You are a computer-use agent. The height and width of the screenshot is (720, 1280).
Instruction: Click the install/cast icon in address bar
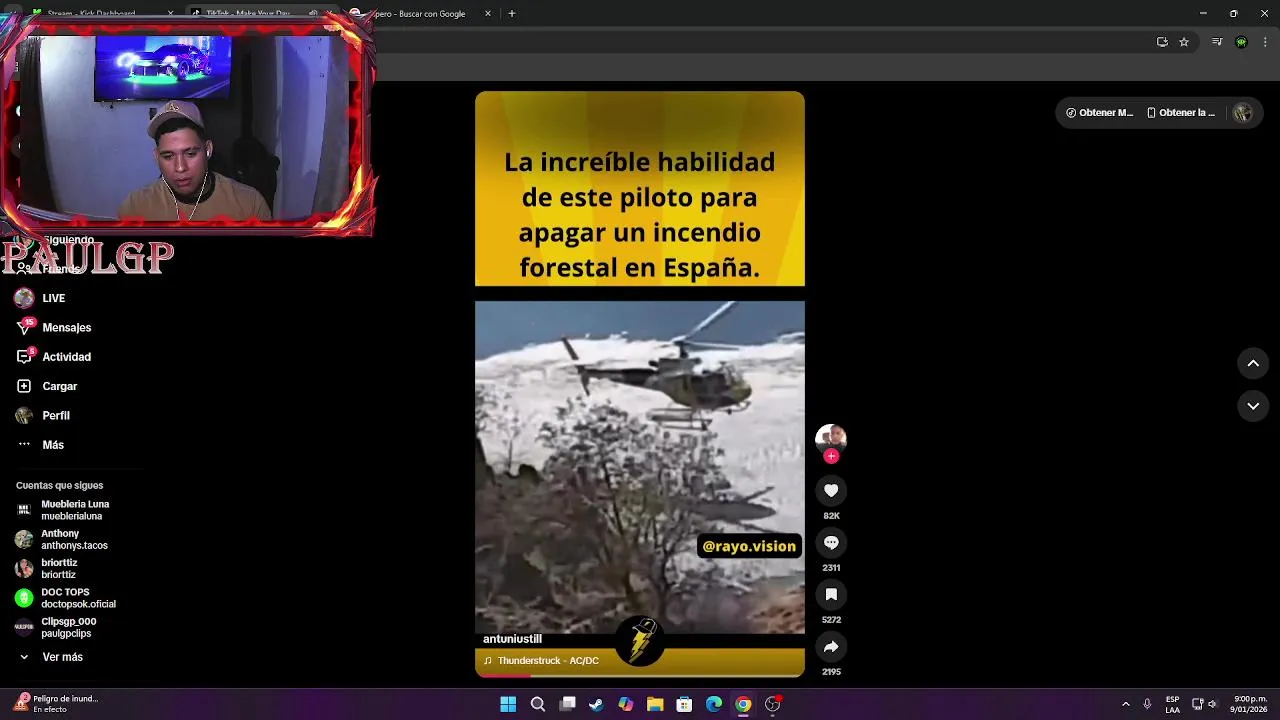[1162, 42]
